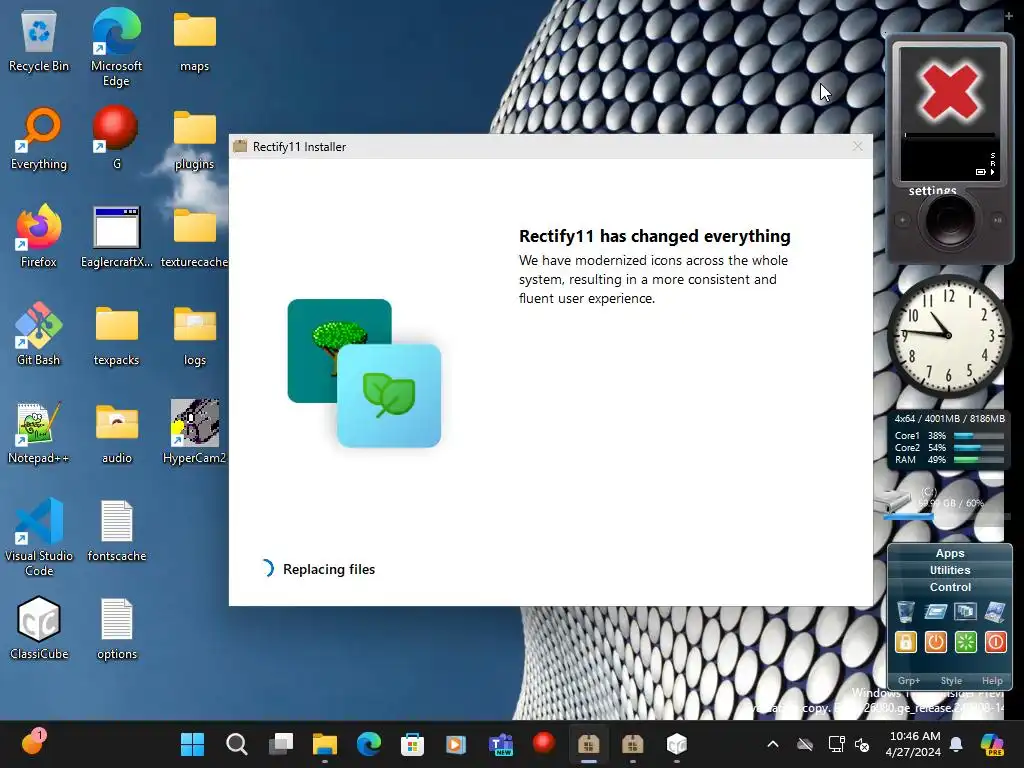Click Grp+ in the launcher gadget

tap(908, 680)
